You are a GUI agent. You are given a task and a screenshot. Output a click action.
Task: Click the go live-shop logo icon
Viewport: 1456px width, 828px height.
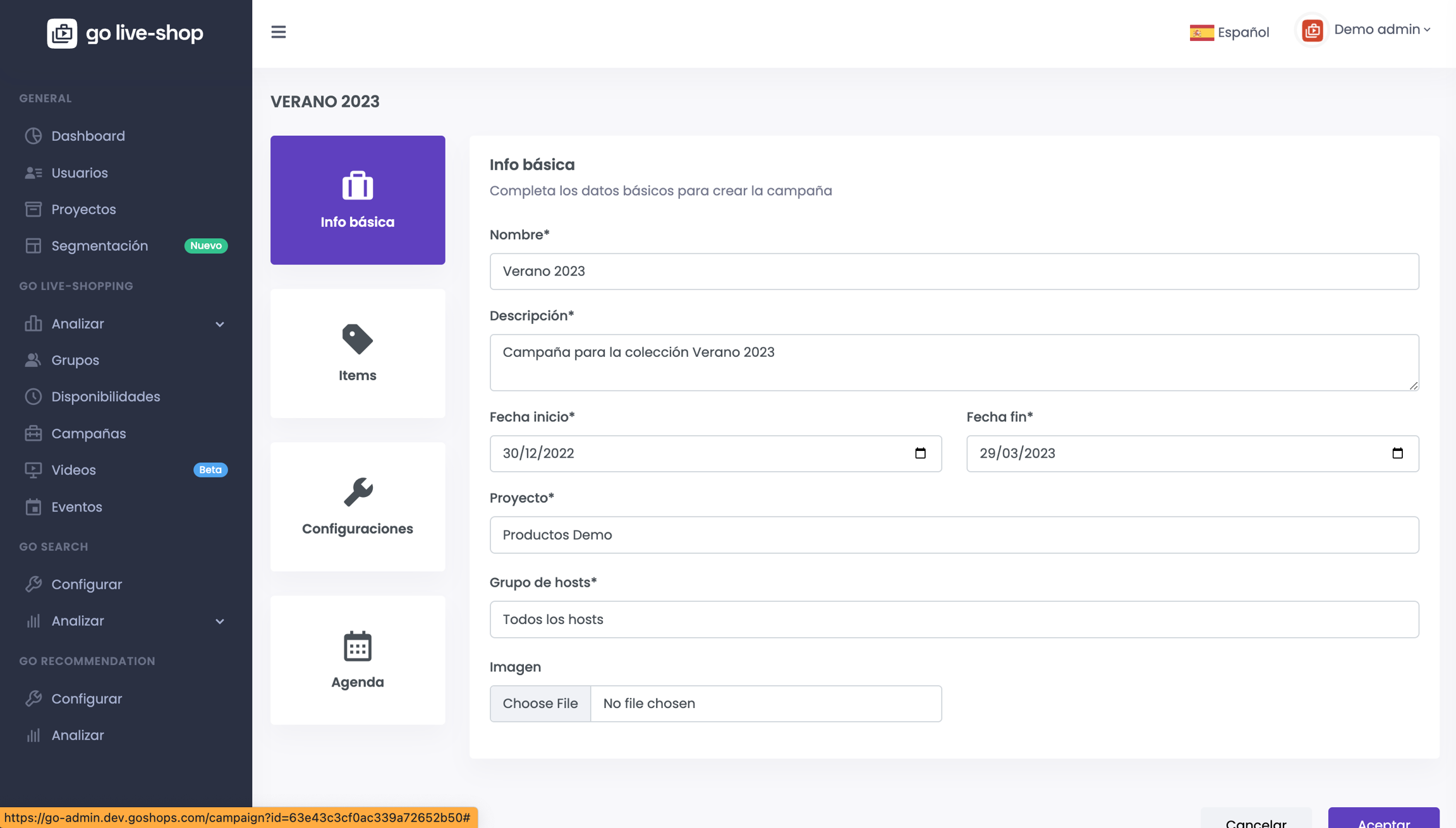point(62,33)
